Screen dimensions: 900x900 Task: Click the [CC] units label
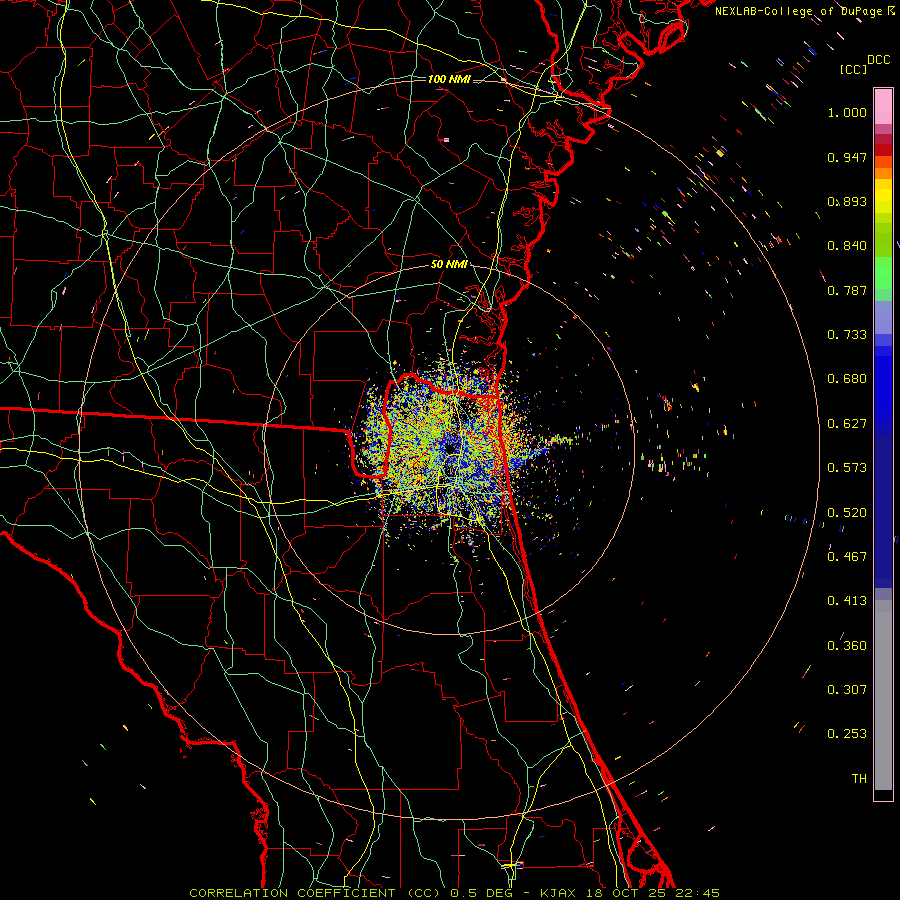coord(854,69)
